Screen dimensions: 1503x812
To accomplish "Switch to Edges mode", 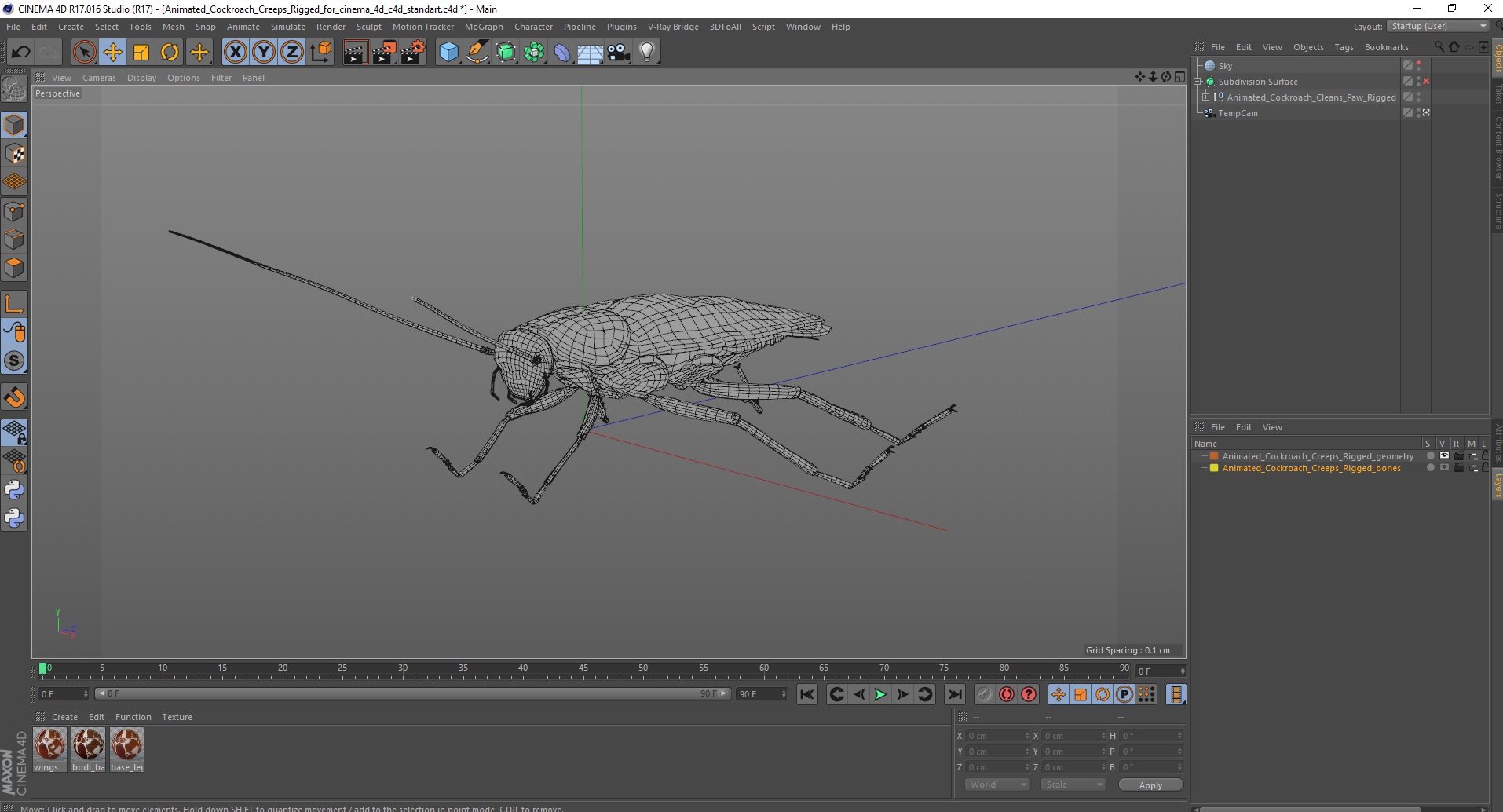I will tap(14, 240).
